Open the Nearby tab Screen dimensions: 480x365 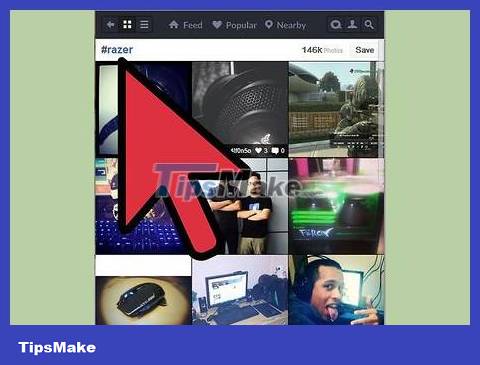click(285, 25)
